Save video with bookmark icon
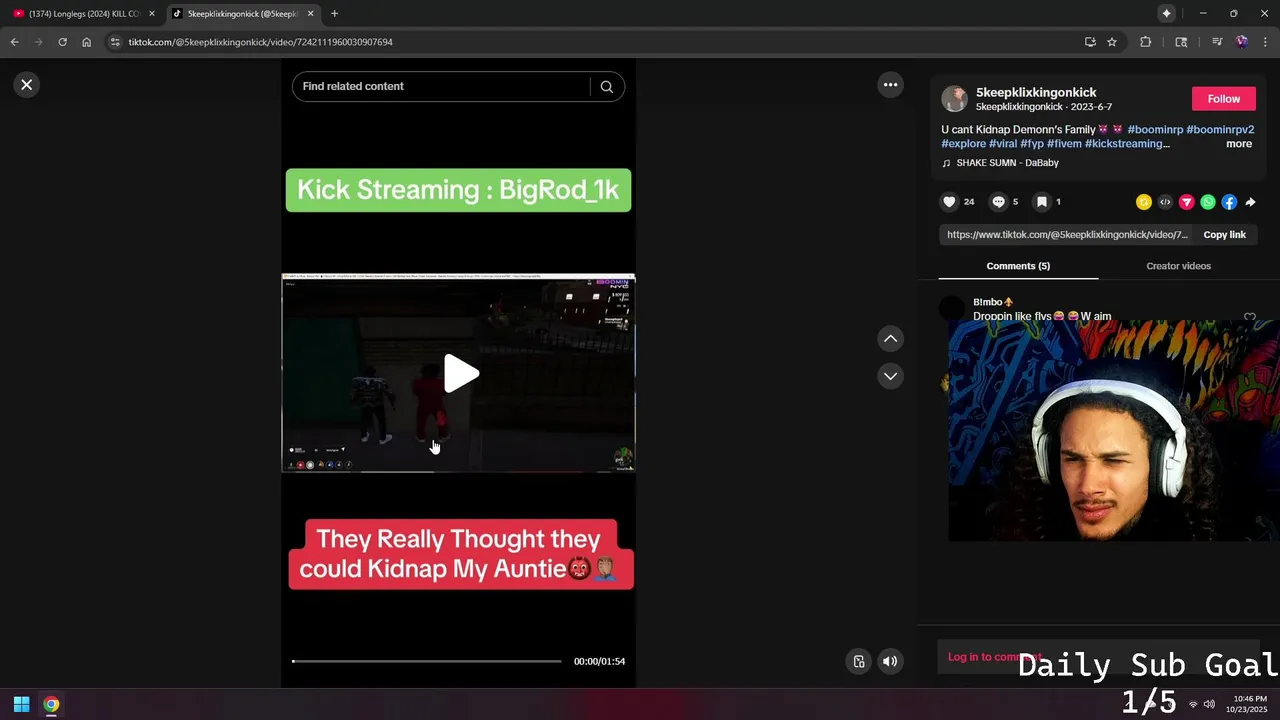1280x720 pixels. point(1041,202)
